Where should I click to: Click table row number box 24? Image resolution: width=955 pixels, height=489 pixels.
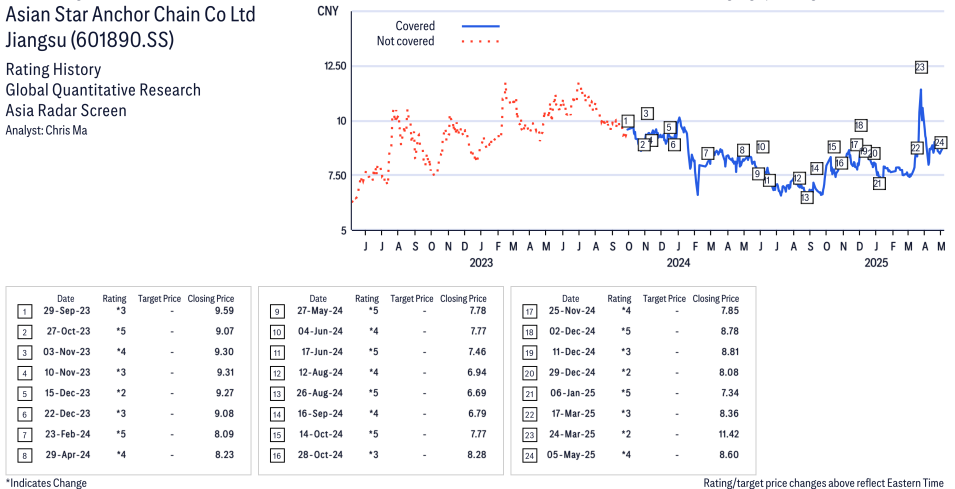tap(529, 457)
